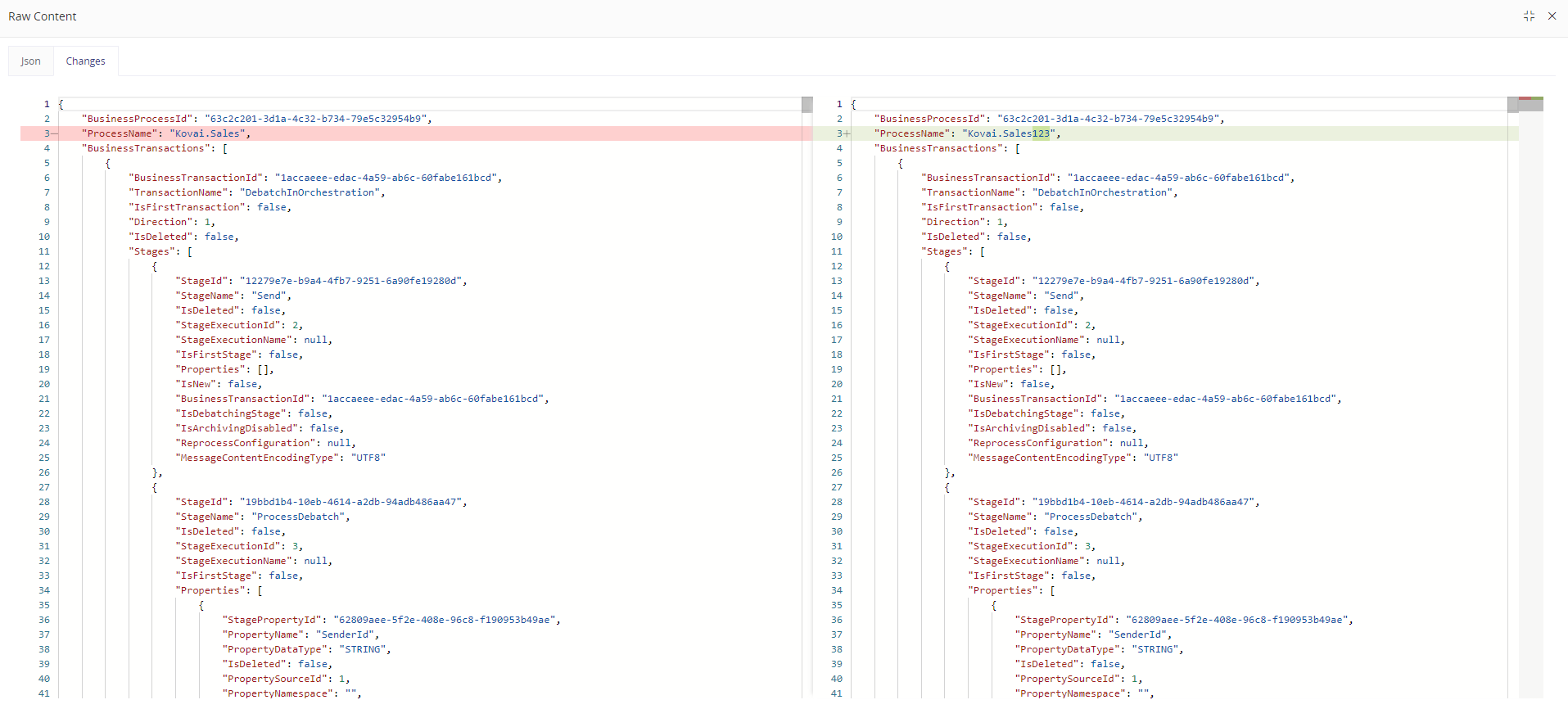Click left pane "StageExecutionId": 3 line
Screen dimensions: 1568x718
pos(239,546)
